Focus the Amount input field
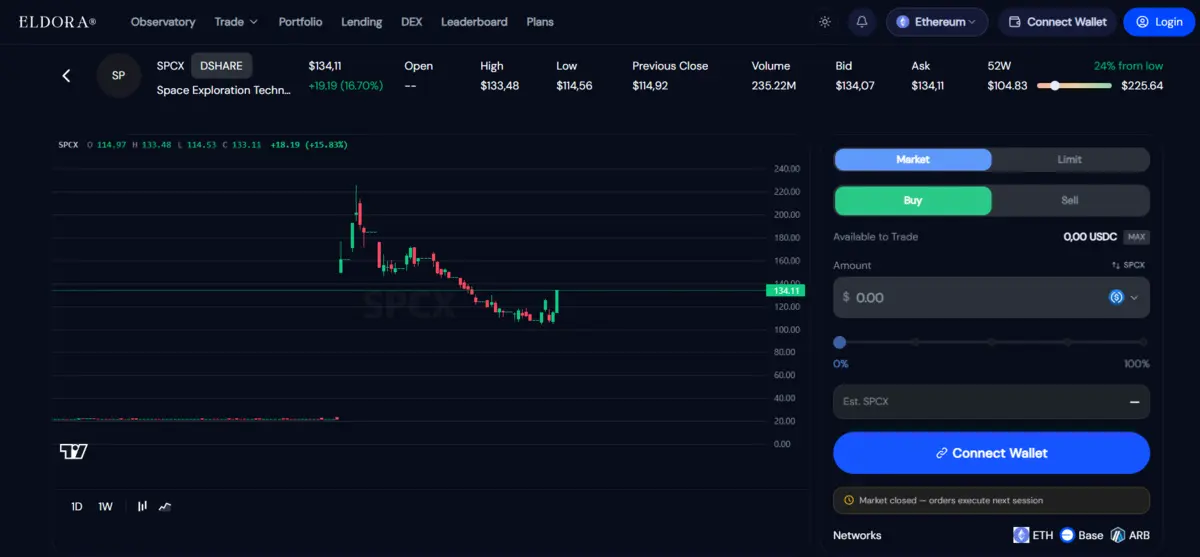Screen dimensions: 1200x557 pyautogui.click(x=991, y=297)
